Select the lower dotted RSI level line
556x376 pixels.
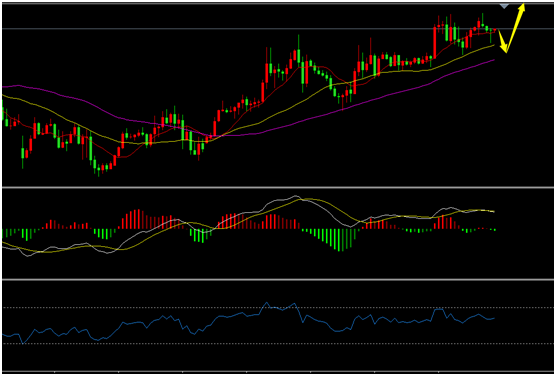[x=278, y=343]
